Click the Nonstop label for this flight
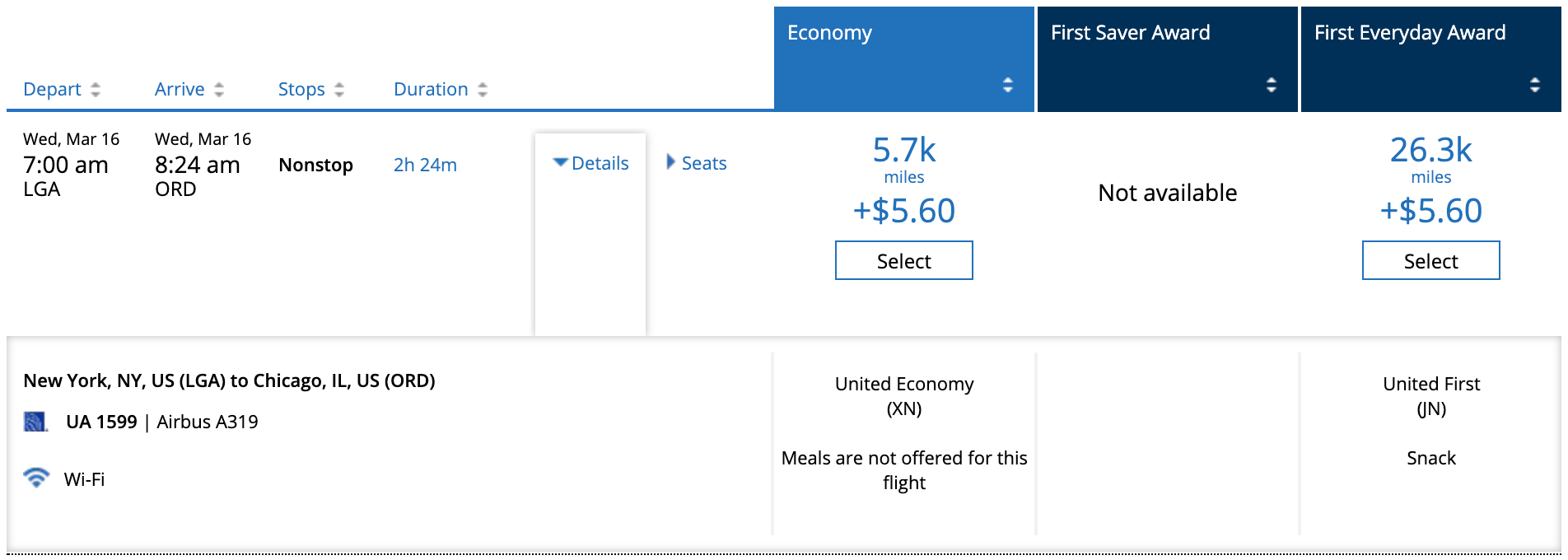The height and width of the screenshot is (560, 1568). (x=315, y=165)
